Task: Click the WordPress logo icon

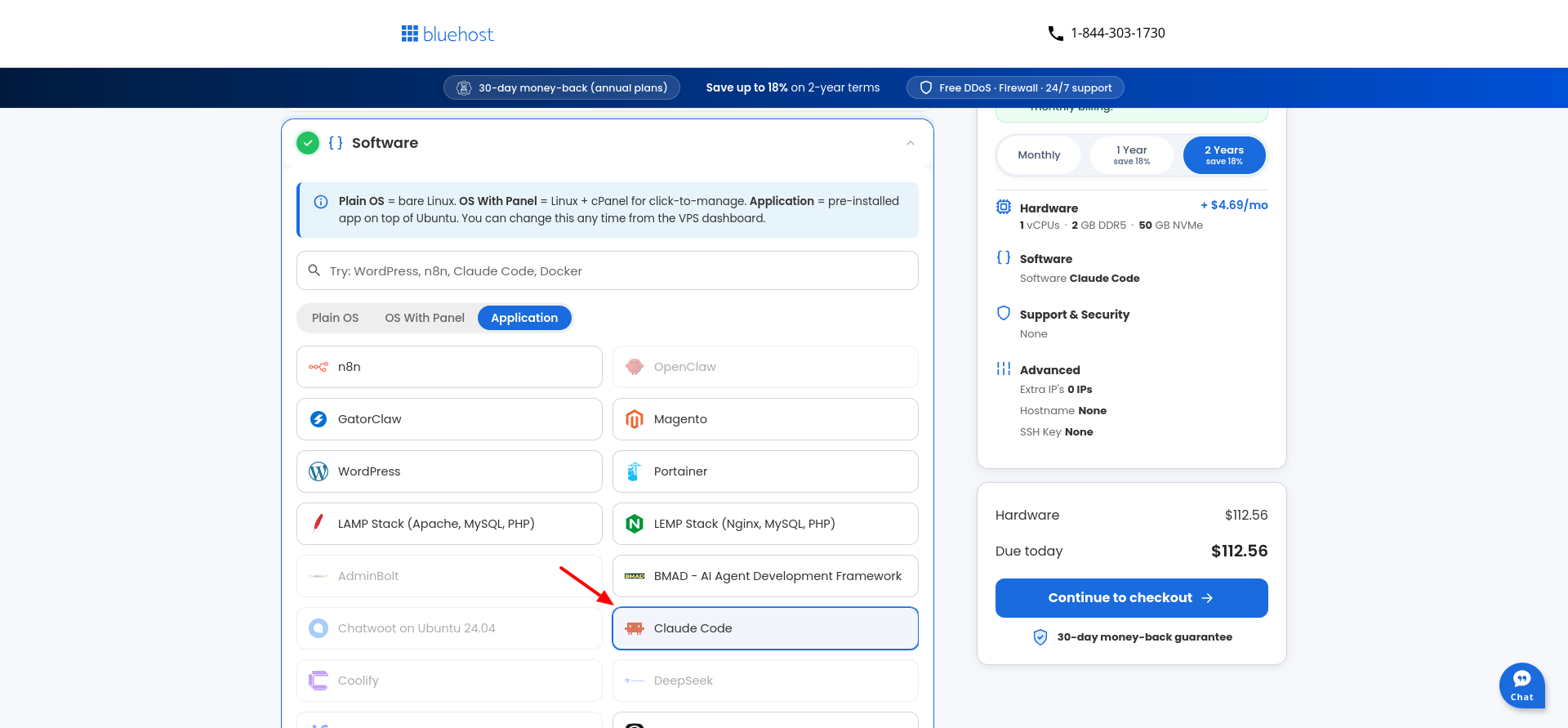Action: click(318, 471)
